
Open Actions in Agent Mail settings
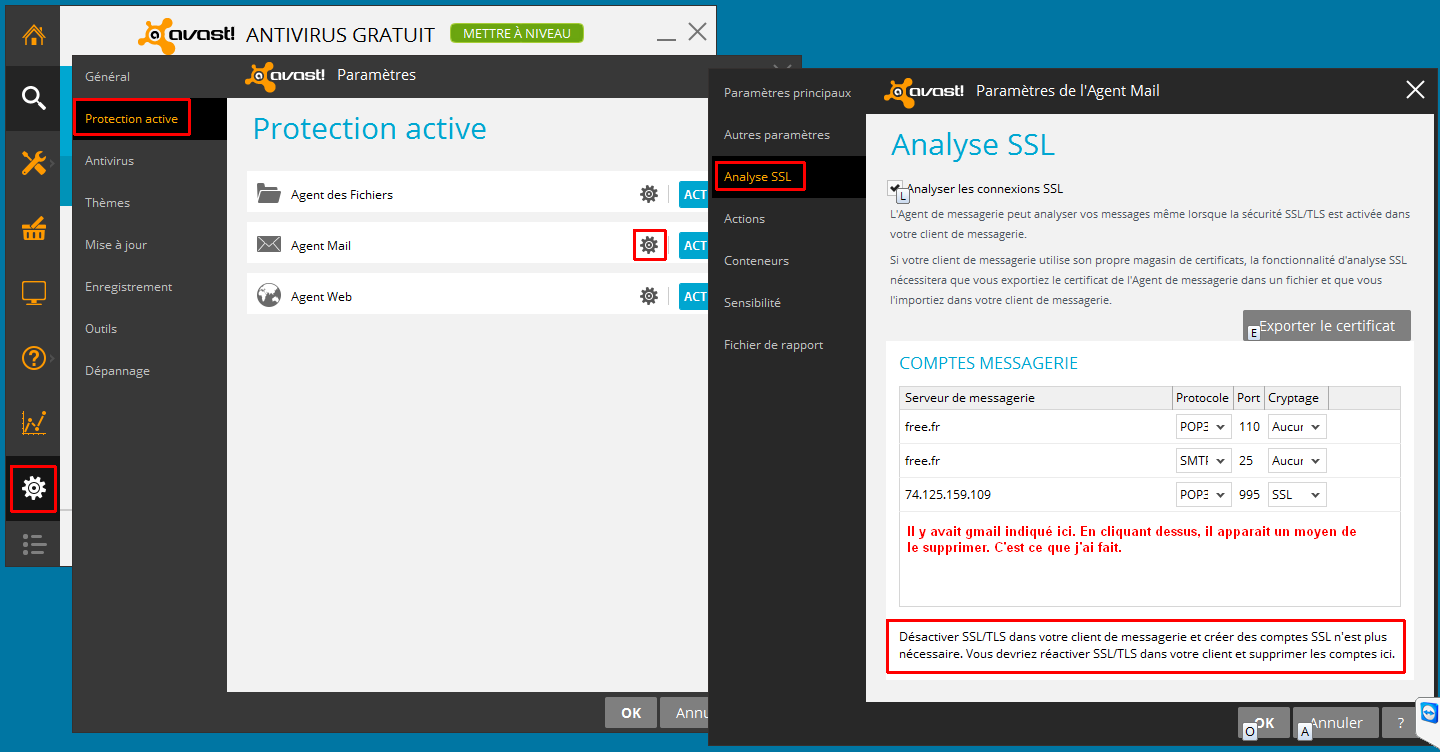pos(744,218)
